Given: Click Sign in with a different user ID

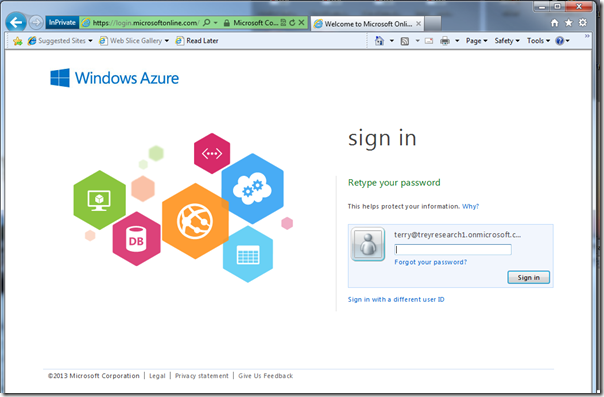Looking at the screenshot, I should 396,299.
